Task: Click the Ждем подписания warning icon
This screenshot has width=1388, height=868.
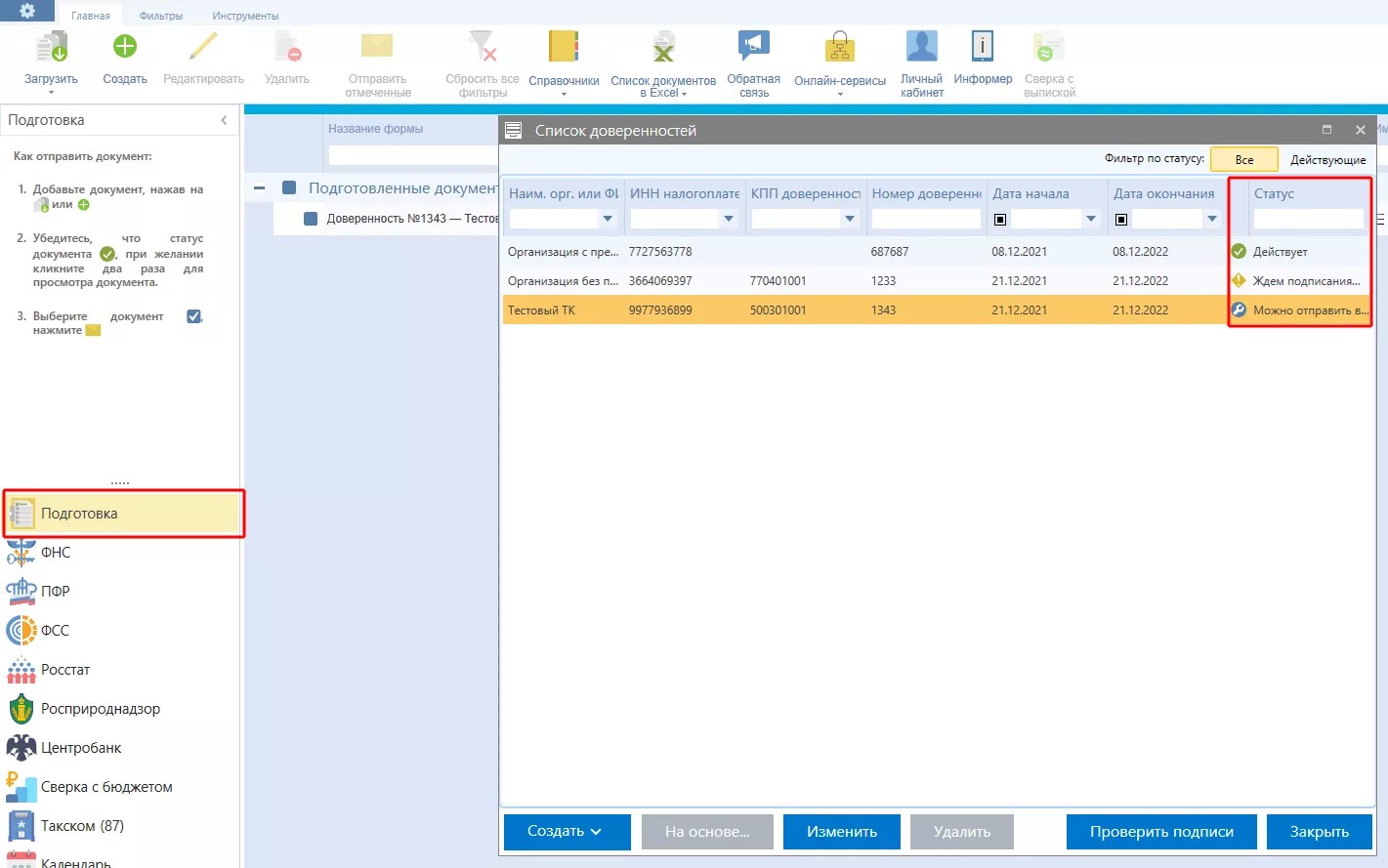Action: click(x=1239, y=280)
